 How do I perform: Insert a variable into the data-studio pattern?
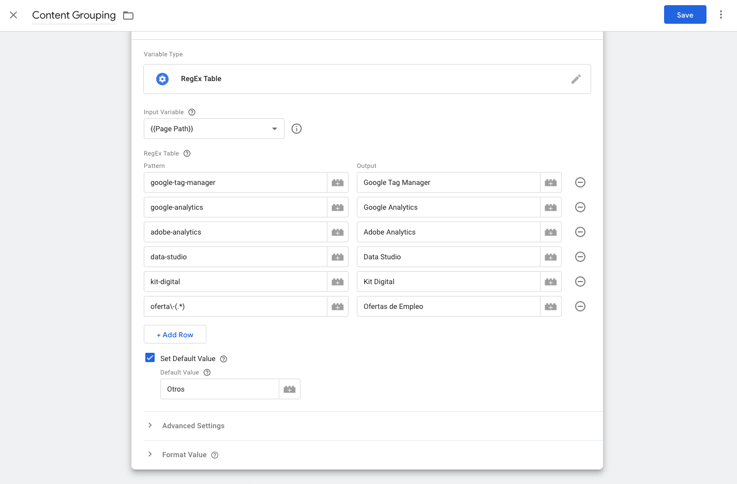337,257
